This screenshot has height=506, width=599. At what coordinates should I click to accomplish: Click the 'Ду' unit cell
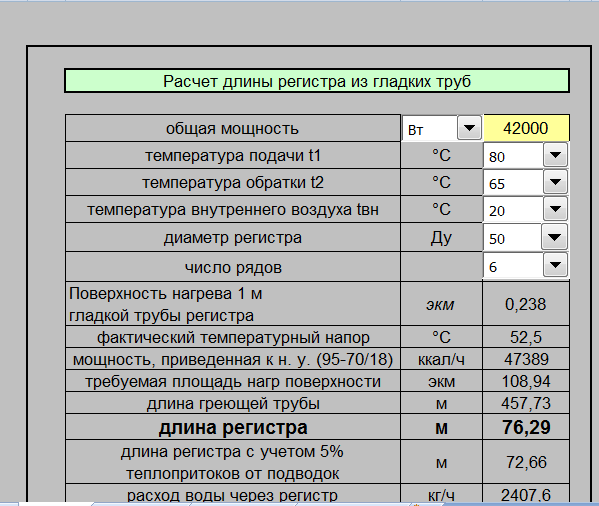441,238
